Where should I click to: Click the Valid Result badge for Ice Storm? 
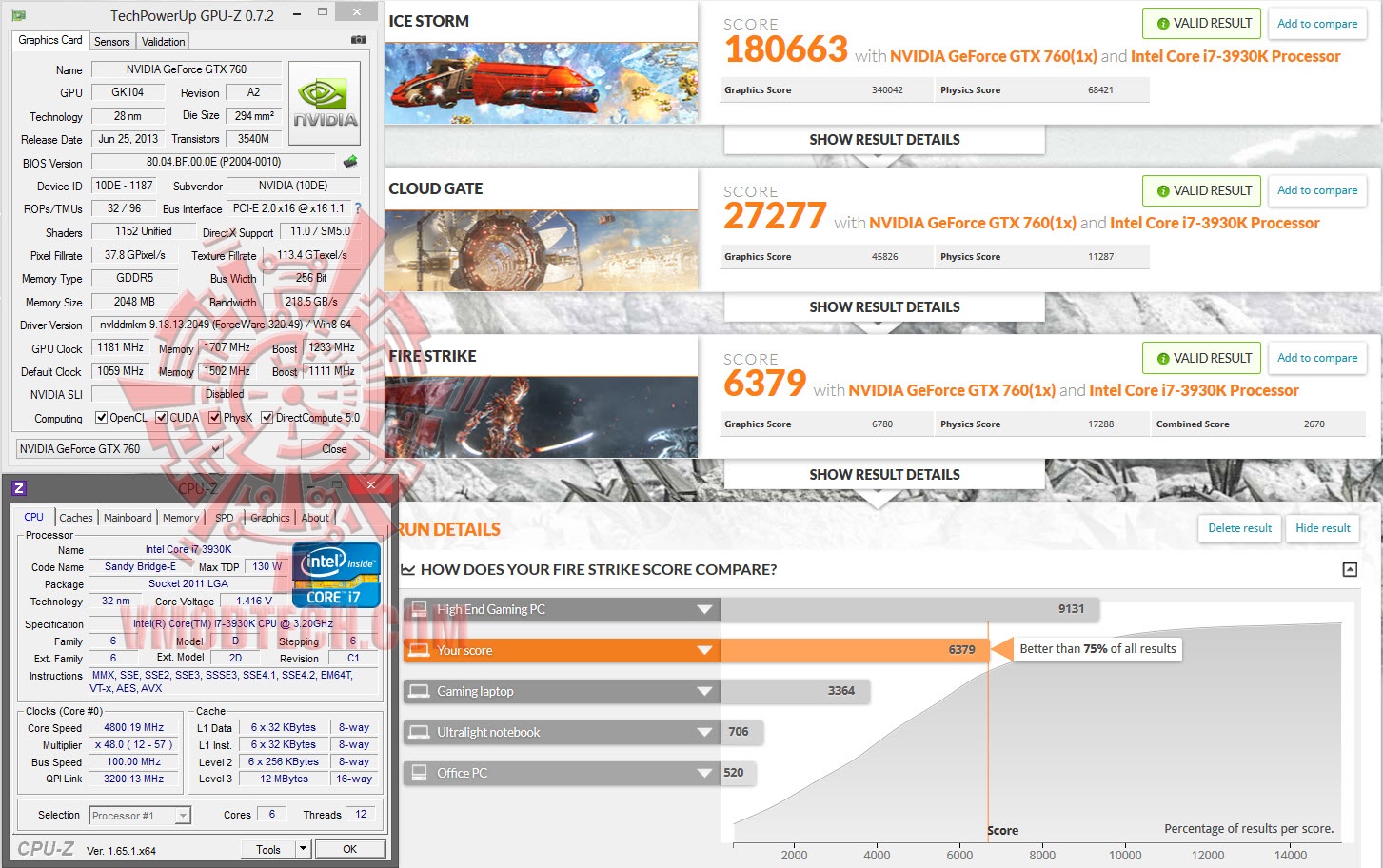pyautogui.click(x=1202, y=24)
